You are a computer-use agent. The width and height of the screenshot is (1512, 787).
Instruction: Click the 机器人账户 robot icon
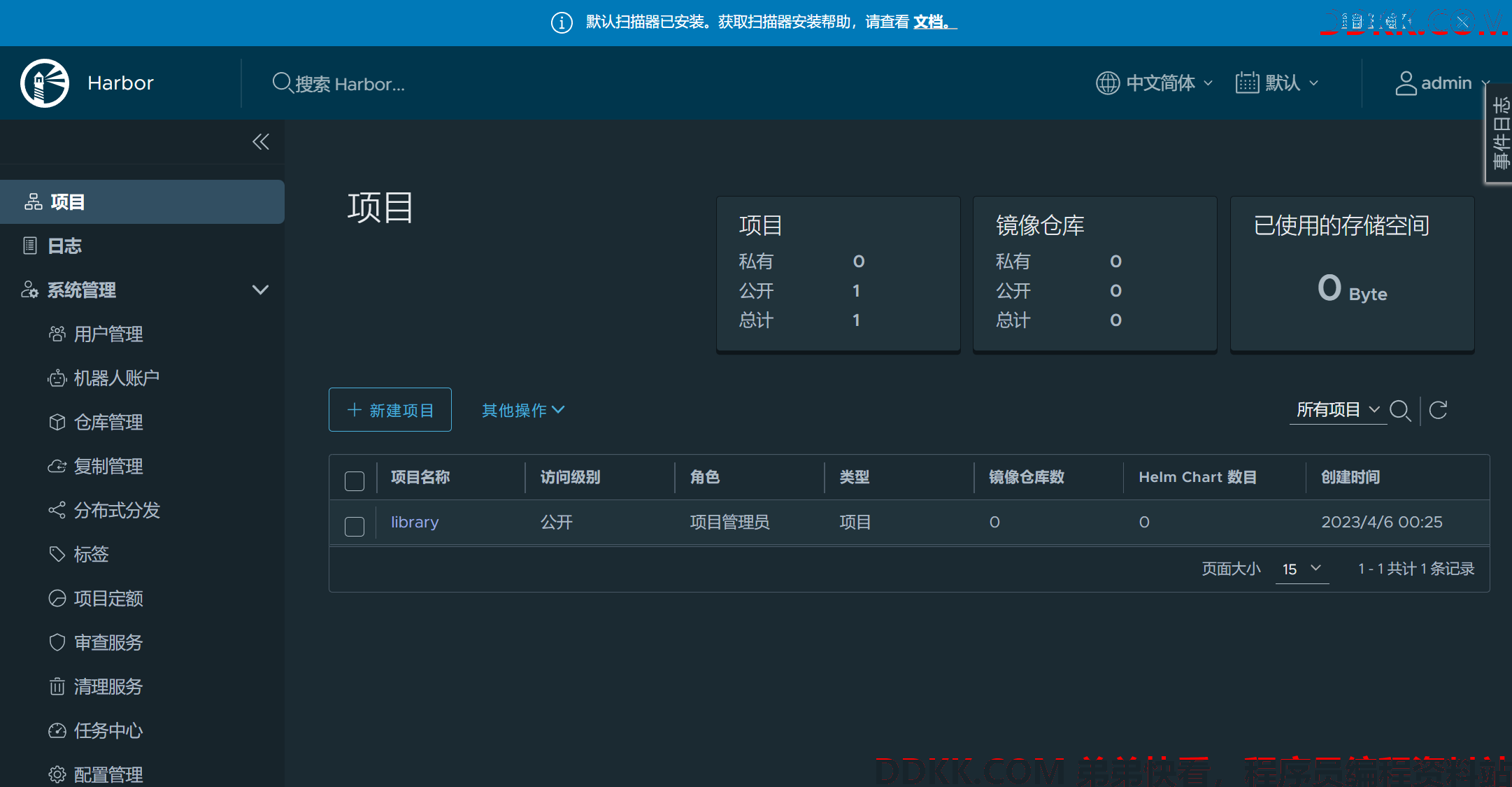coord(57,378)
